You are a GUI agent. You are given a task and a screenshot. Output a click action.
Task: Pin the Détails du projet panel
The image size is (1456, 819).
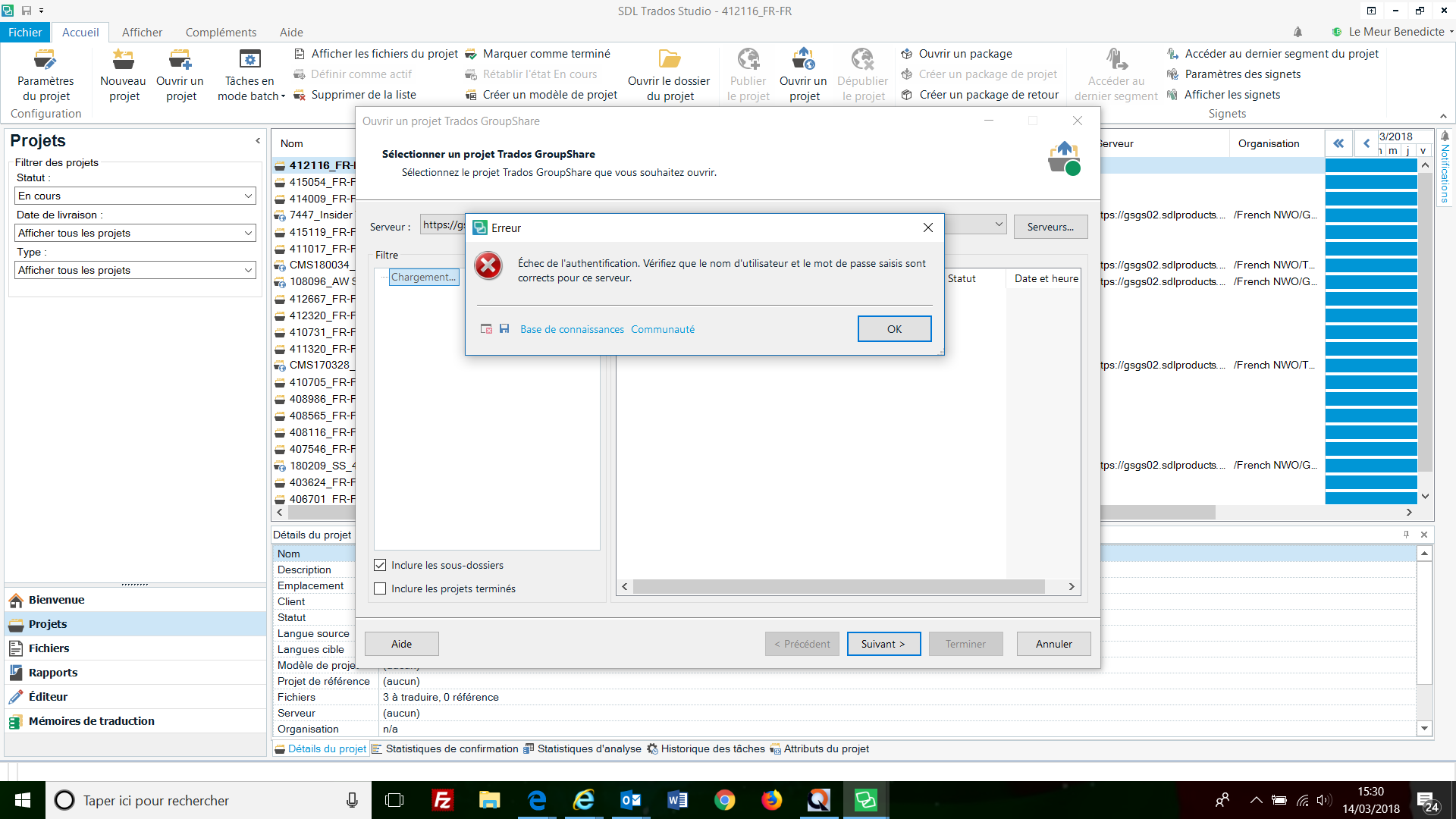click(x=1406, y=535)
